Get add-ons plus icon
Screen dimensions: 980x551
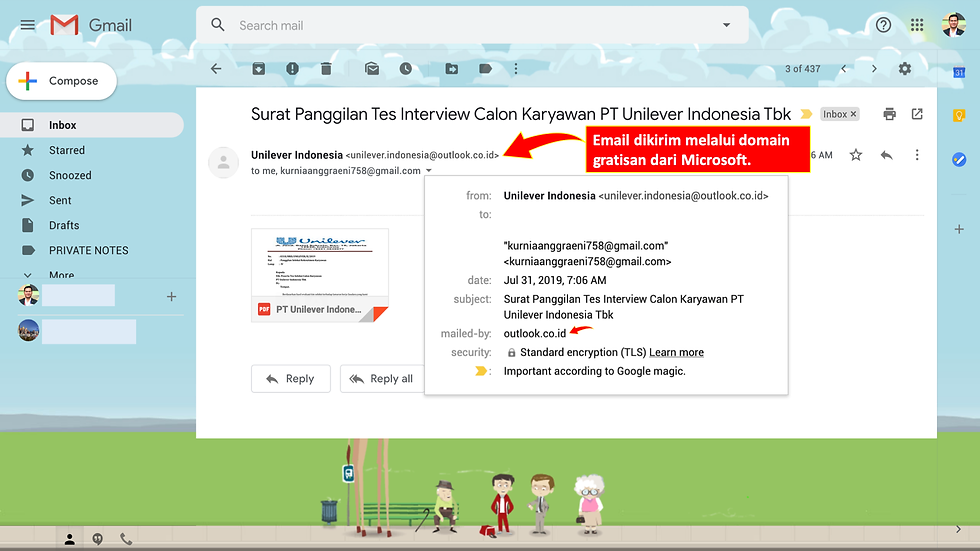[959, 229]
